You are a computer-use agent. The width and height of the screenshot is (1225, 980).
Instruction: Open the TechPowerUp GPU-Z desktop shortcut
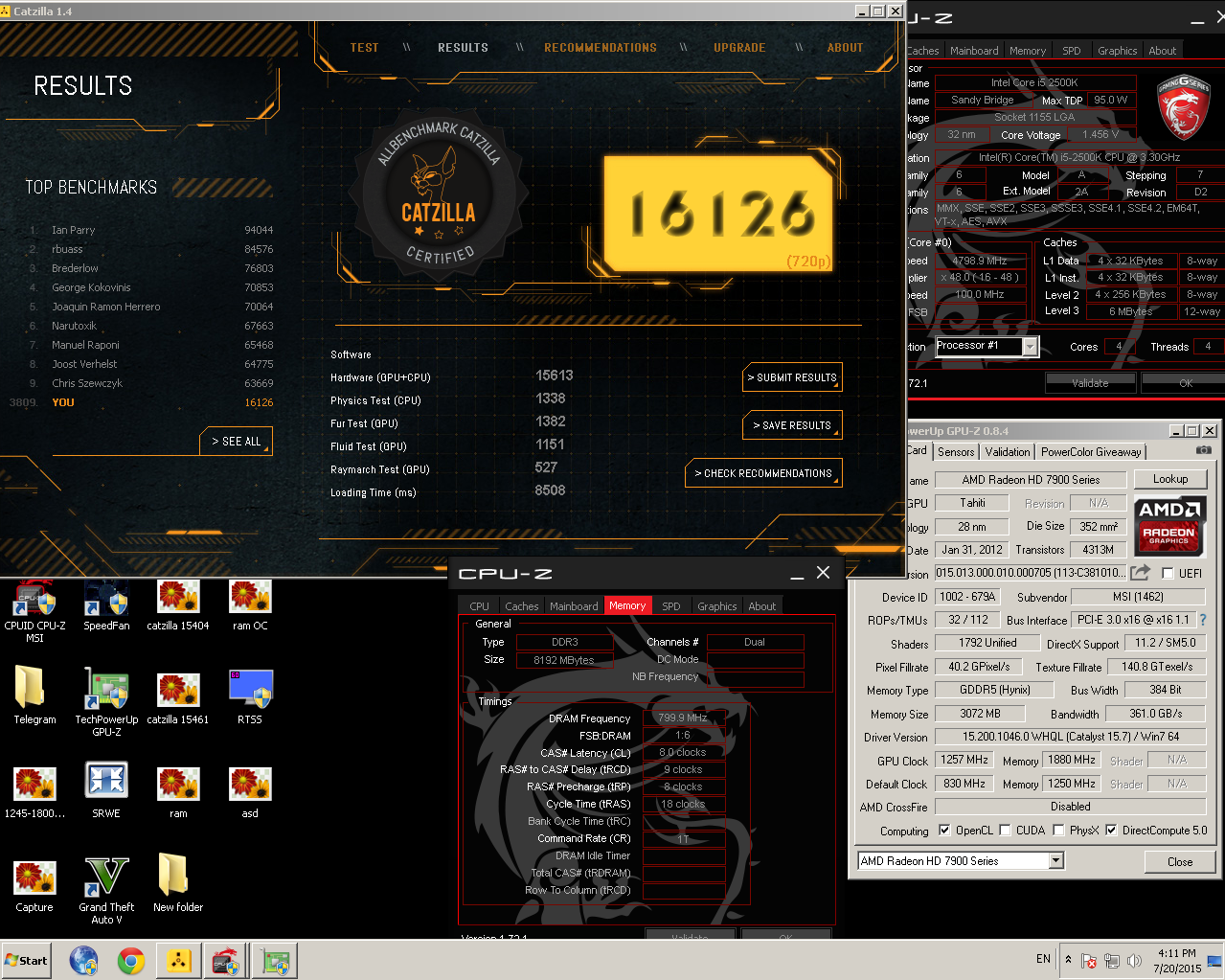click(106, 703)
